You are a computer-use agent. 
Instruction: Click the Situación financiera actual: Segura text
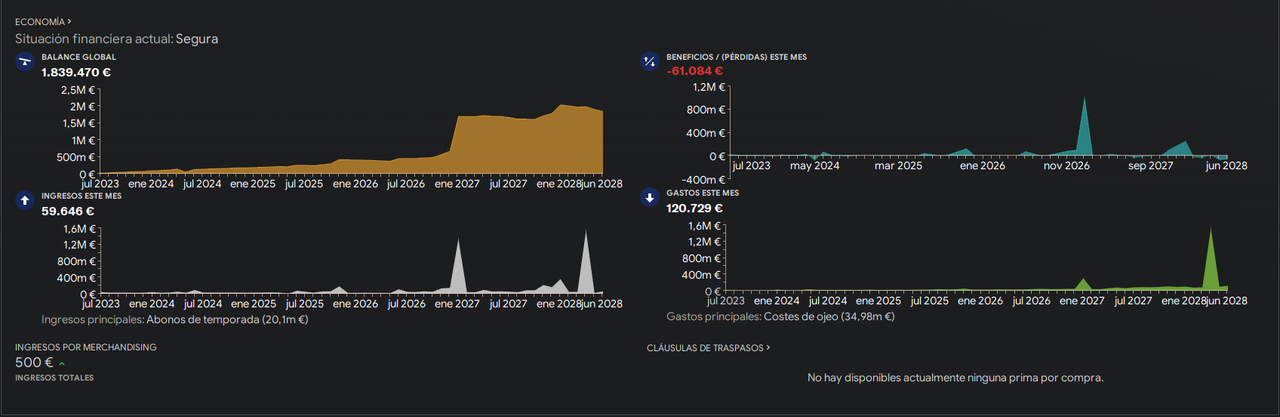click(x=116, y=39)
